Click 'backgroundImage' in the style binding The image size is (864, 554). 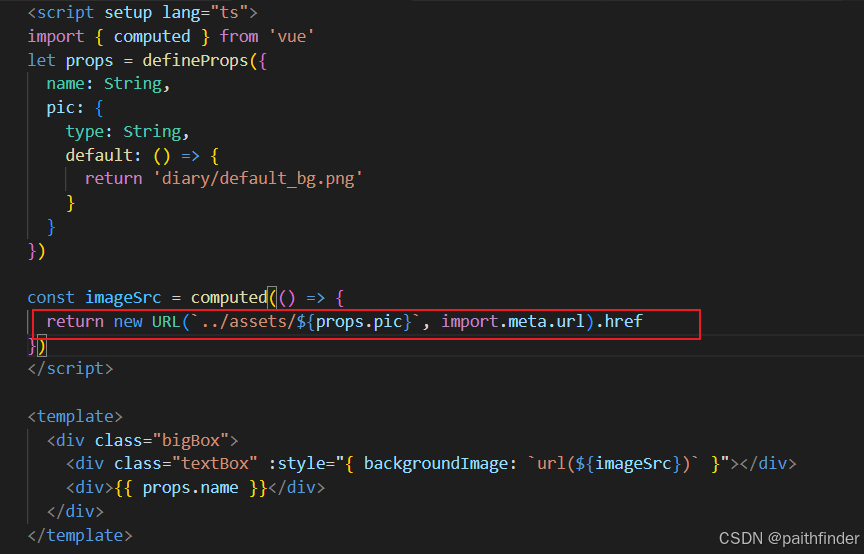coord(435,464)
